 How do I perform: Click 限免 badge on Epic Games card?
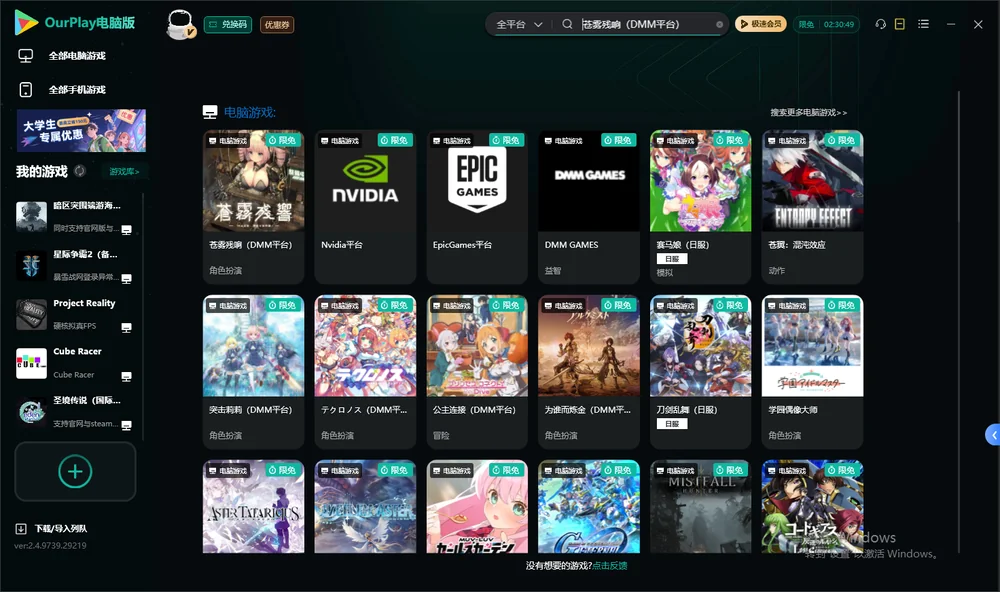pos(507,140)
